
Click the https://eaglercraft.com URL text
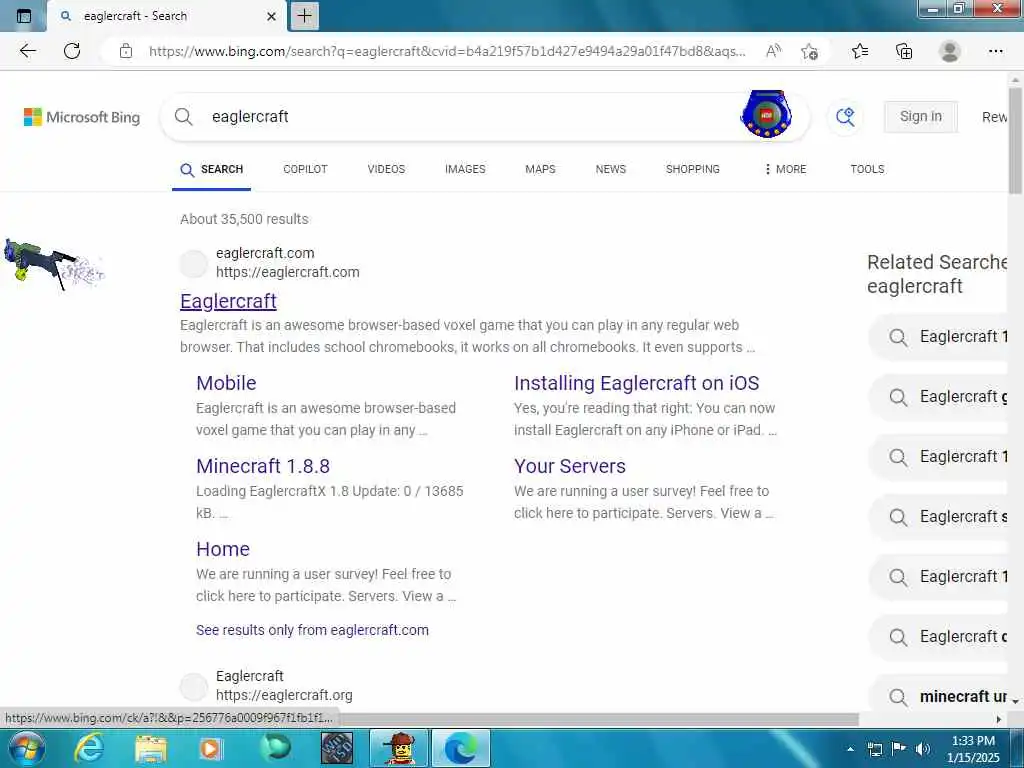(287, 272)
